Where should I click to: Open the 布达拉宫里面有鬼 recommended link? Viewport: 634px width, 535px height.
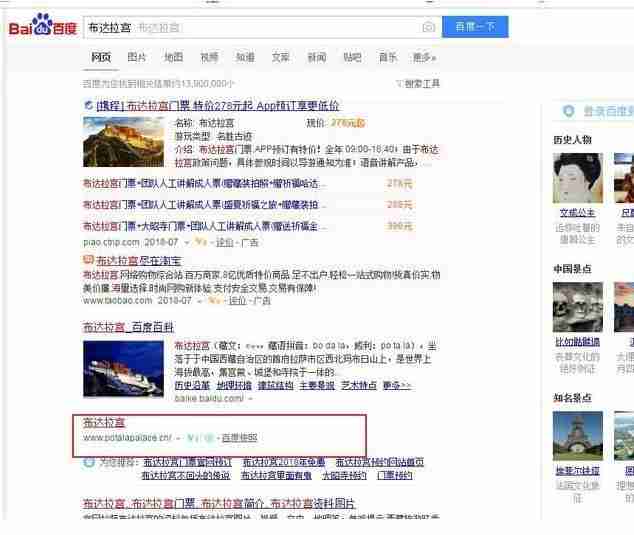pyautogui.click(x=276, y=476)
